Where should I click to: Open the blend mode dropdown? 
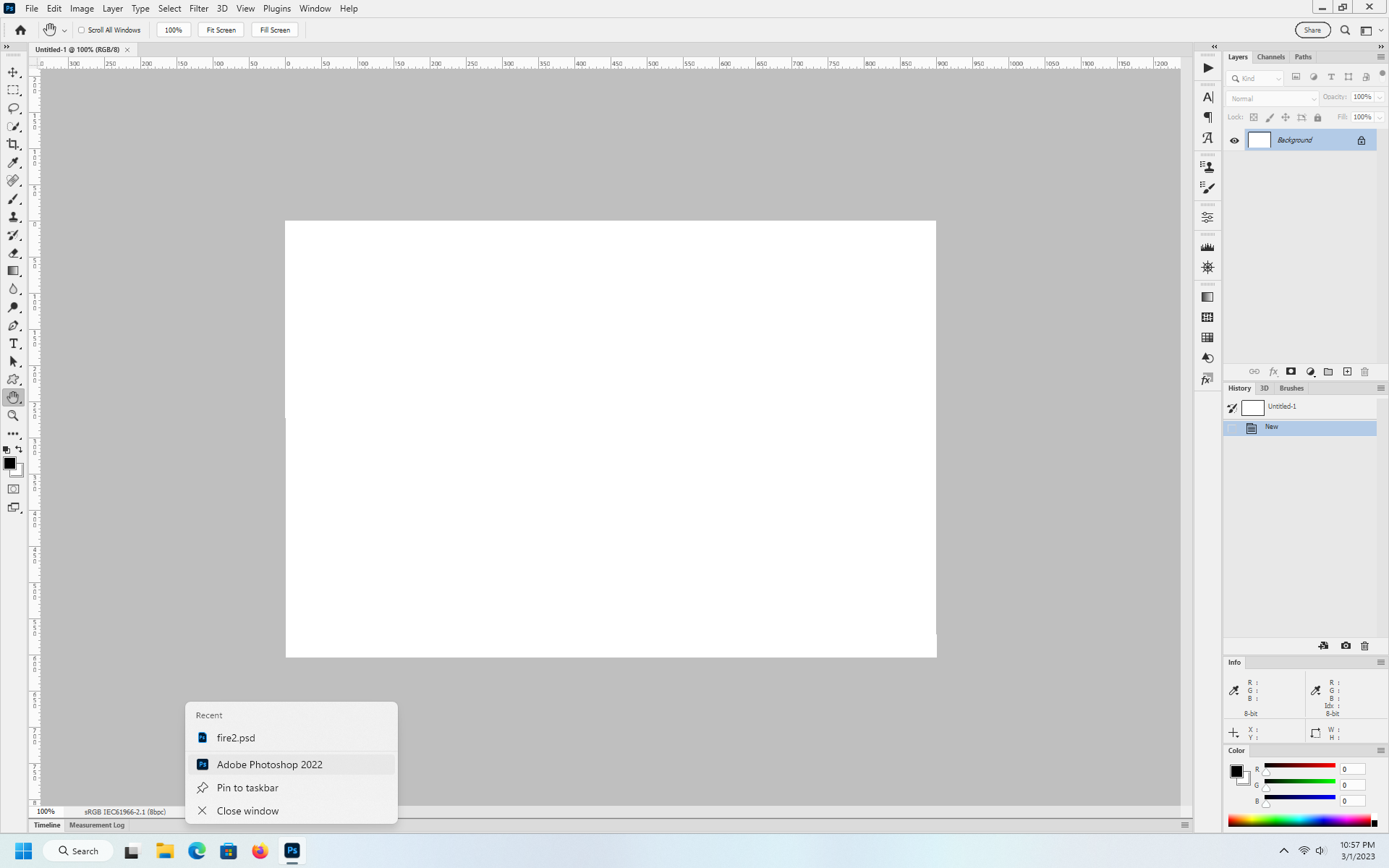pos(1273,98)
